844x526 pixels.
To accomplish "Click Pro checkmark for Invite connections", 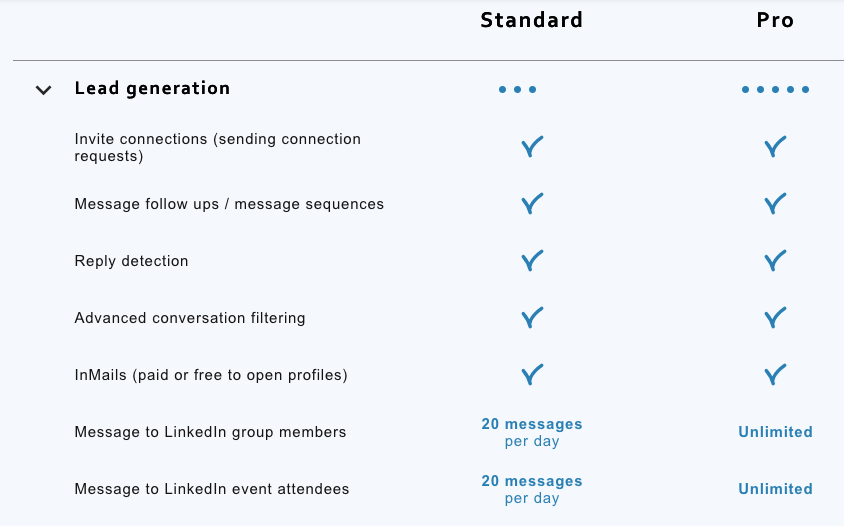I will 775,147.
